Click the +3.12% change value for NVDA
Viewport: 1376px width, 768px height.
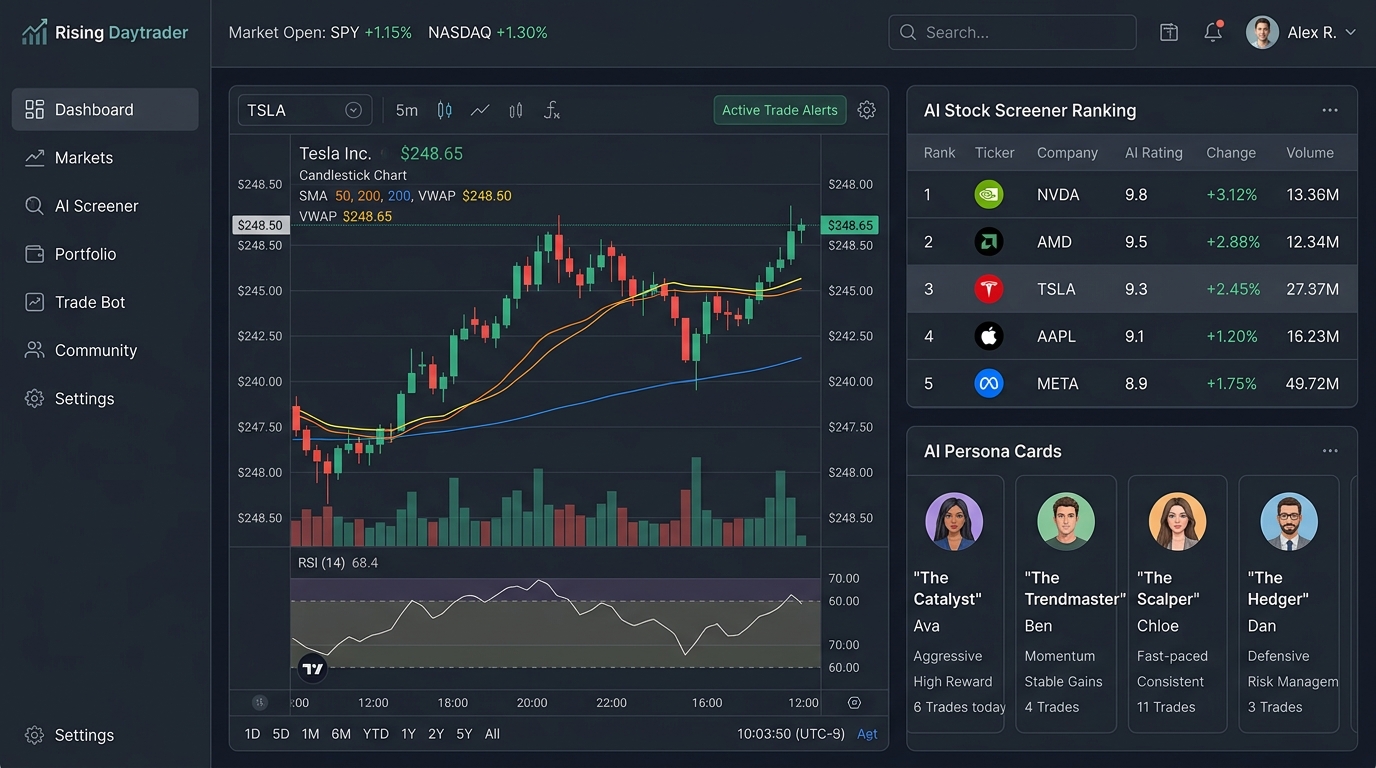[x=1231, y=195]
